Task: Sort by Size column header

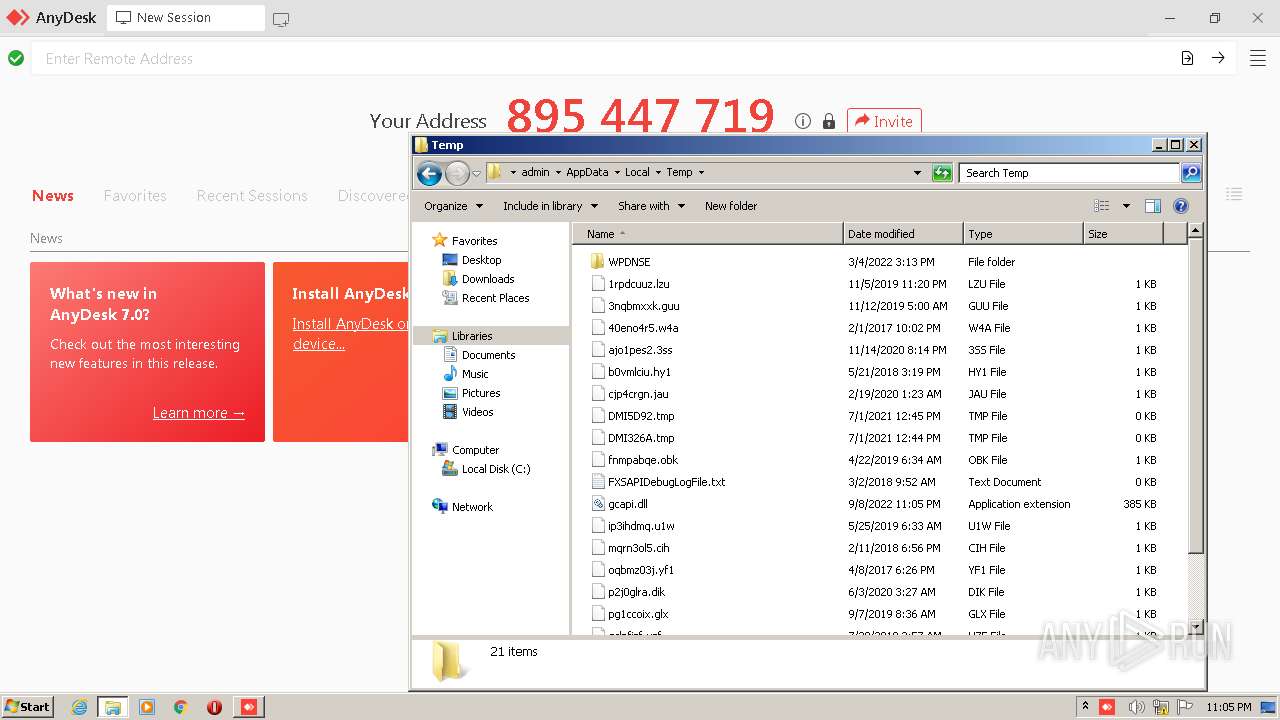Action: click(1123, 234)
